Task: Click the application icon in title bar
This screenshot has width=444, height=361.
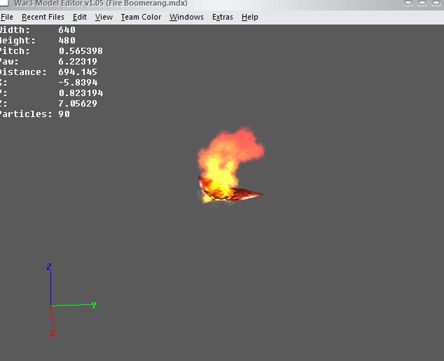Action: coord(4,3)
